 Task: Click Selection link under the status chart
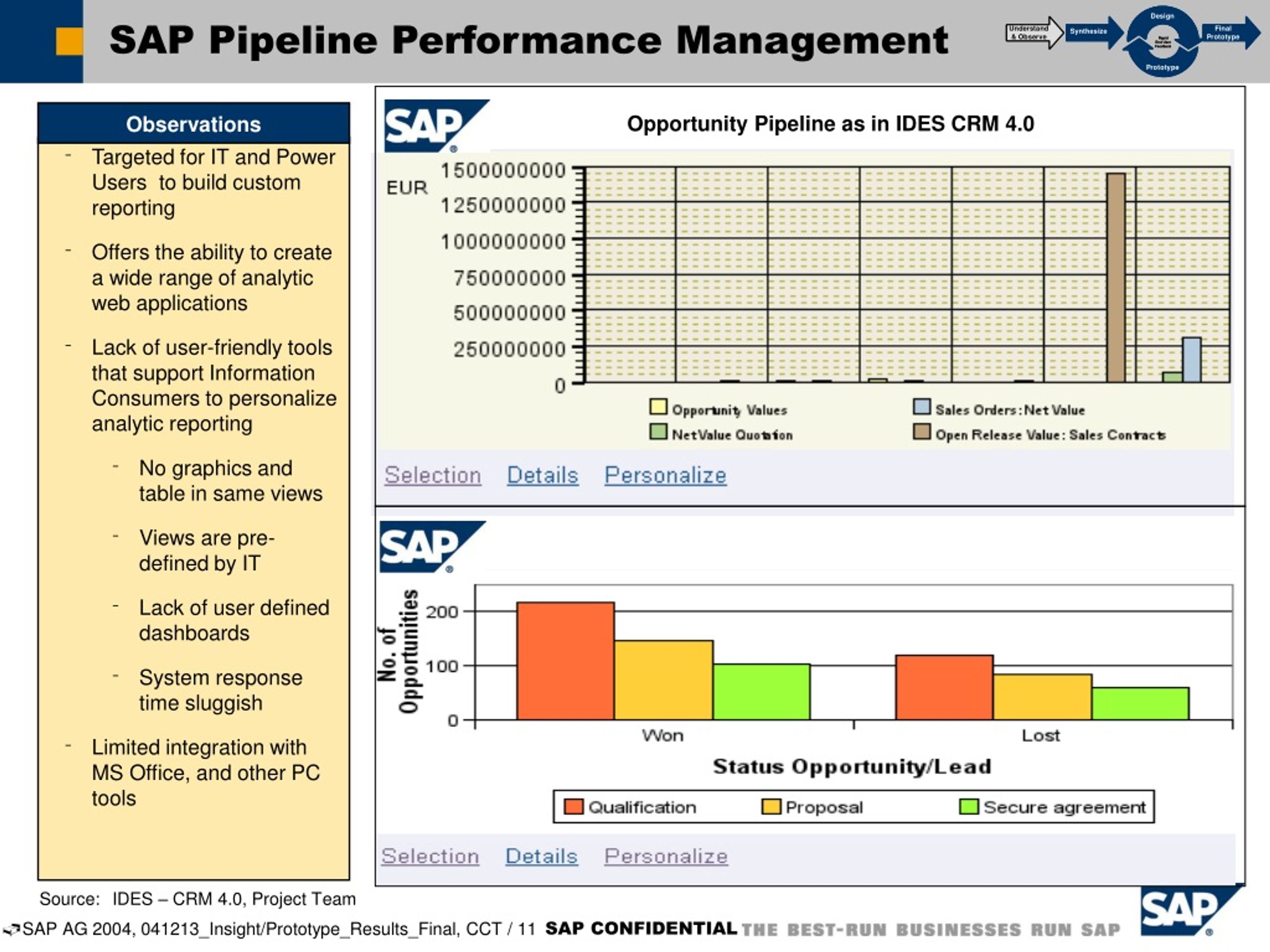coord(430,856)
